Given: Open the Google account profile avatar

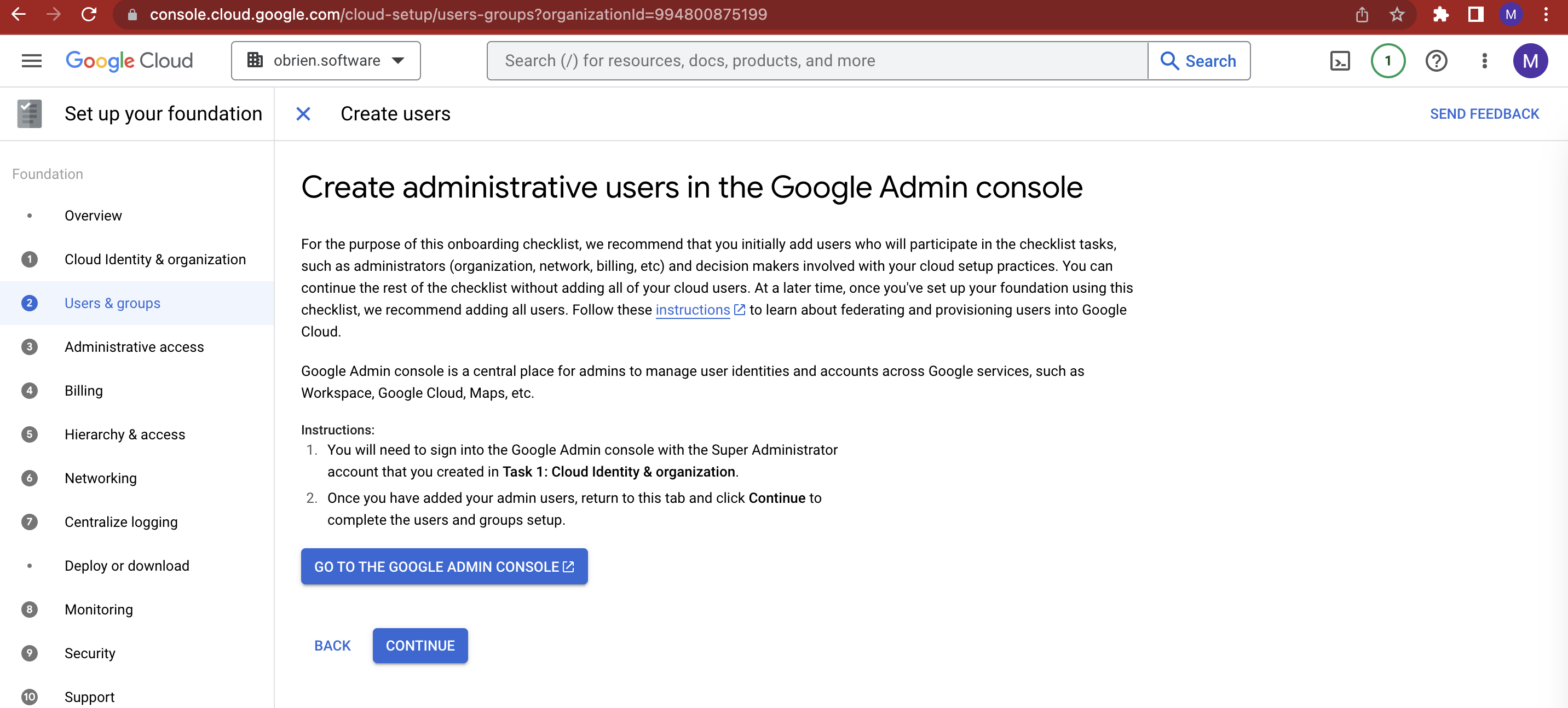Looking at the screenshot, I should pos(1531,60).
